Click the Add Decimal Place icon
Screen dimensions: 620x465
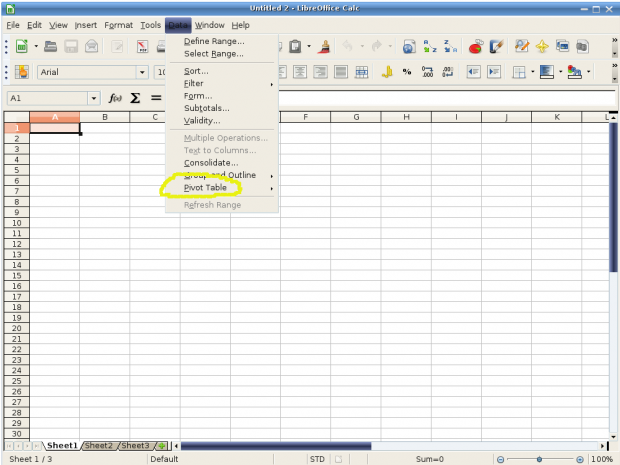(x=427, y=72)
